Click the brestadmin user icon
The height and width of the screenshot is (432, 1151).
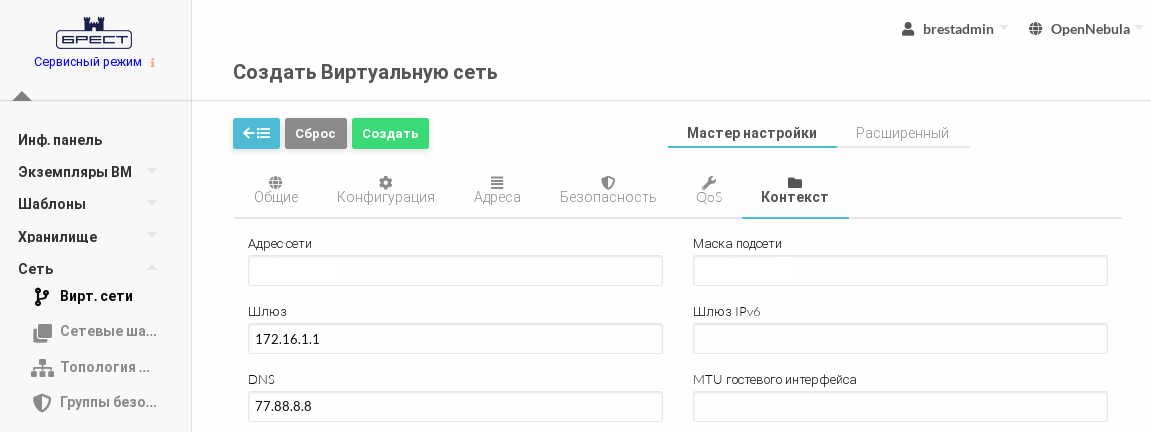(908, 29)
